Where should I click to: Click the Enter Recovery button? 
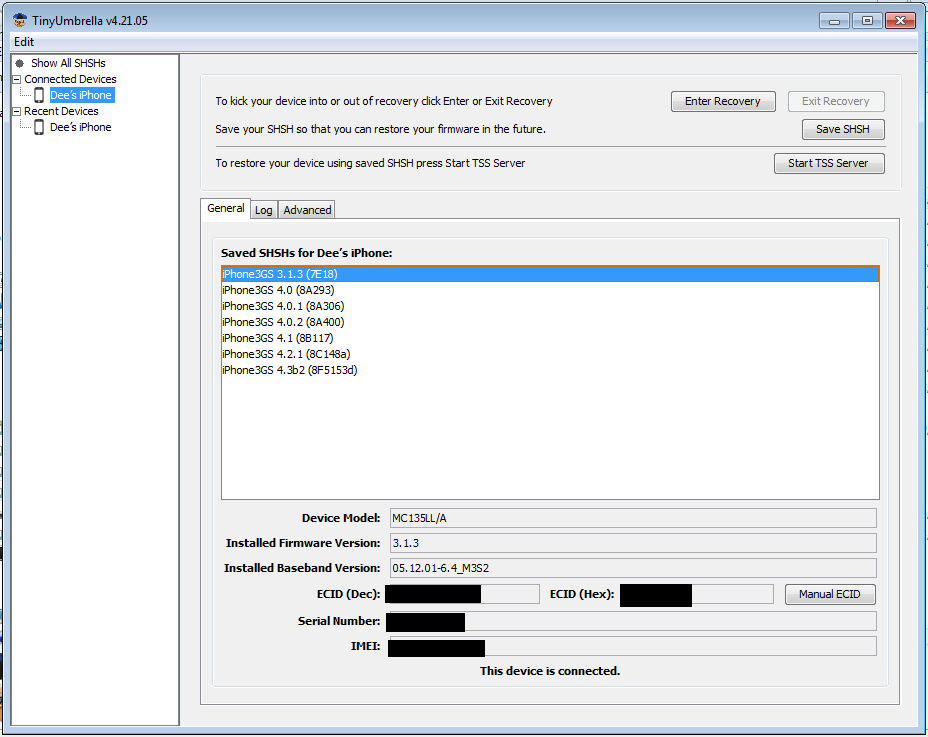tap(723, 101)
